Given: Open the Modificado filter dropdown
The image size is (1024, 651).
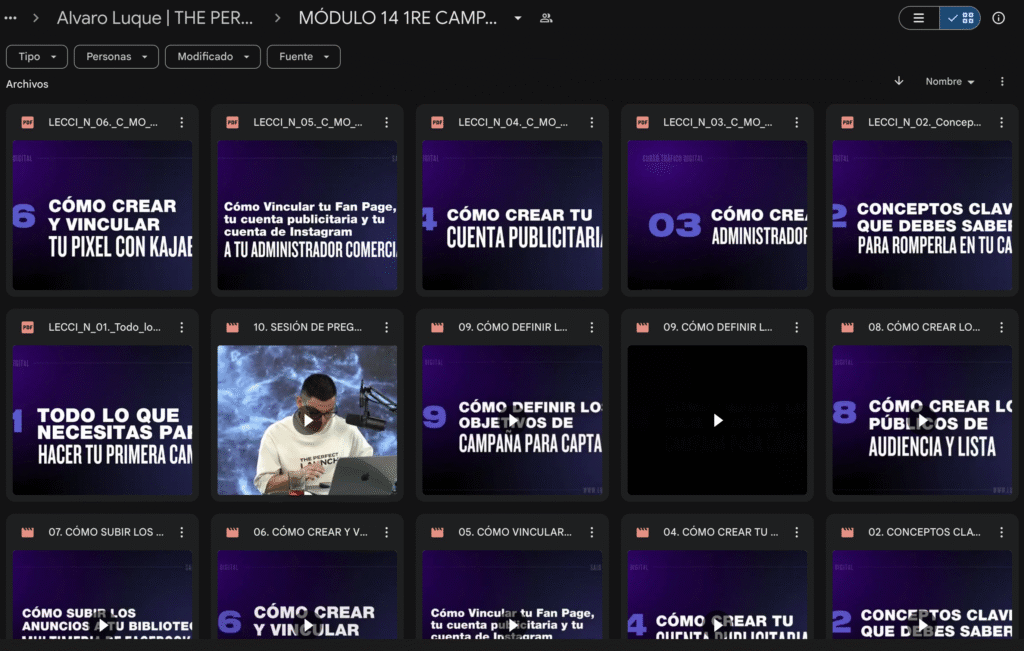Looking at the screenshot, I should (x=213, y=57).
